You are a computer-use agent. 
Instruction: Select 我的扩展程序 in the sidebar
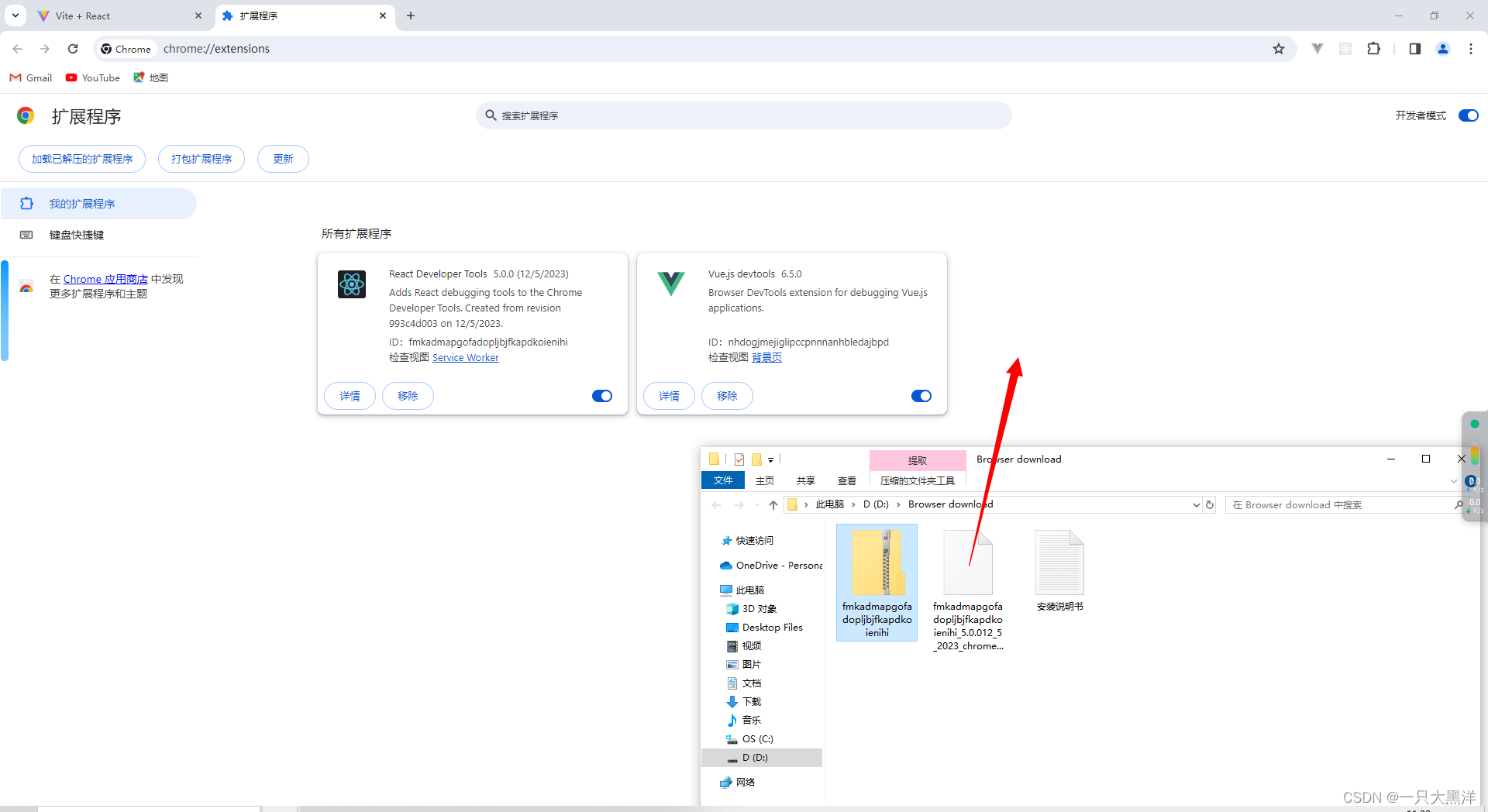[98, 204]
